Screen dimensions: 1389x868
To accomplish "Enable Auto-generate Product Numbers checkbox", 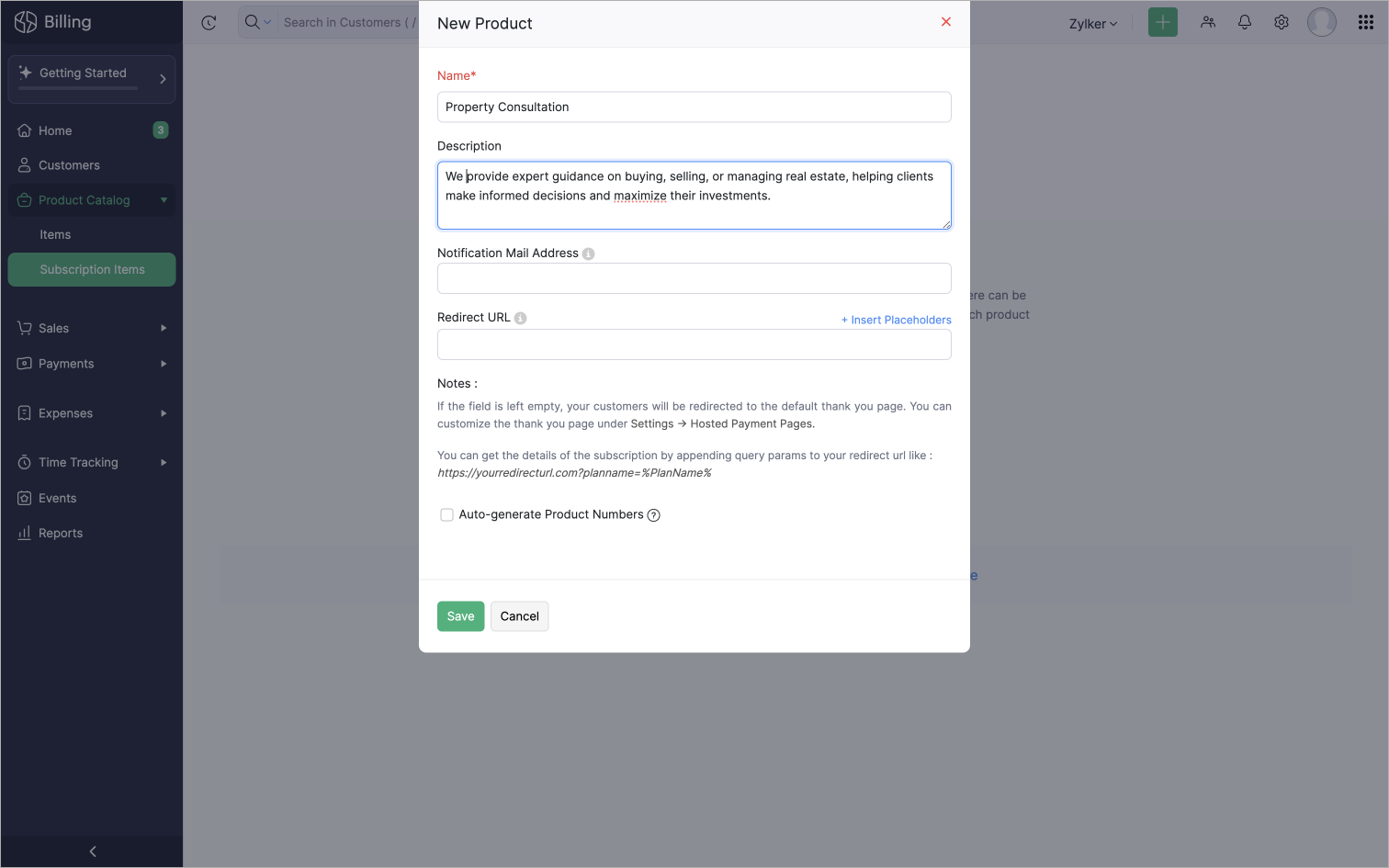I will pyautogui.click(x=446, y=515).
